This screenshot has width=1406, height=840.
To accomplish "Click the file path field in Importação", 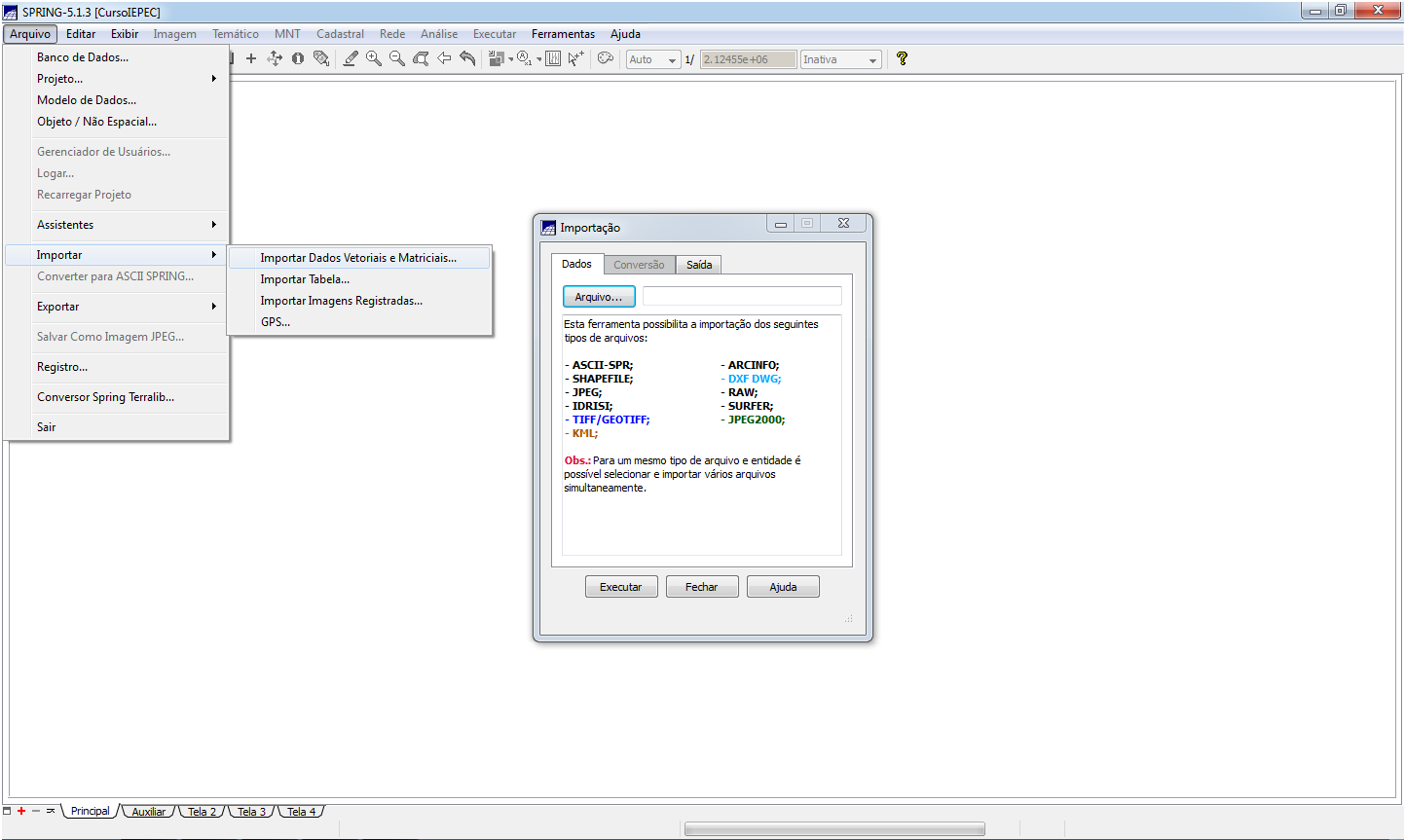I will (742, 296).
